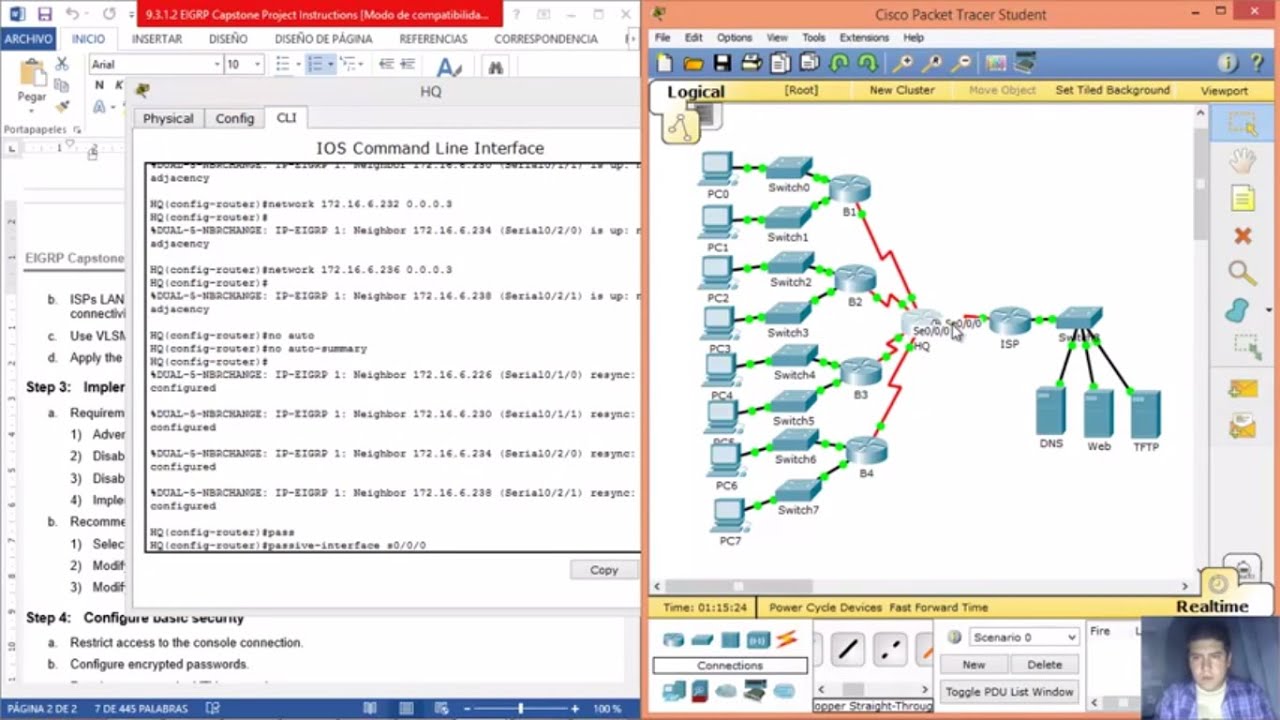The image size is (1280, 720).
Task: Open the drawing palette in Packet Tracer
Action: pos(995,63)
